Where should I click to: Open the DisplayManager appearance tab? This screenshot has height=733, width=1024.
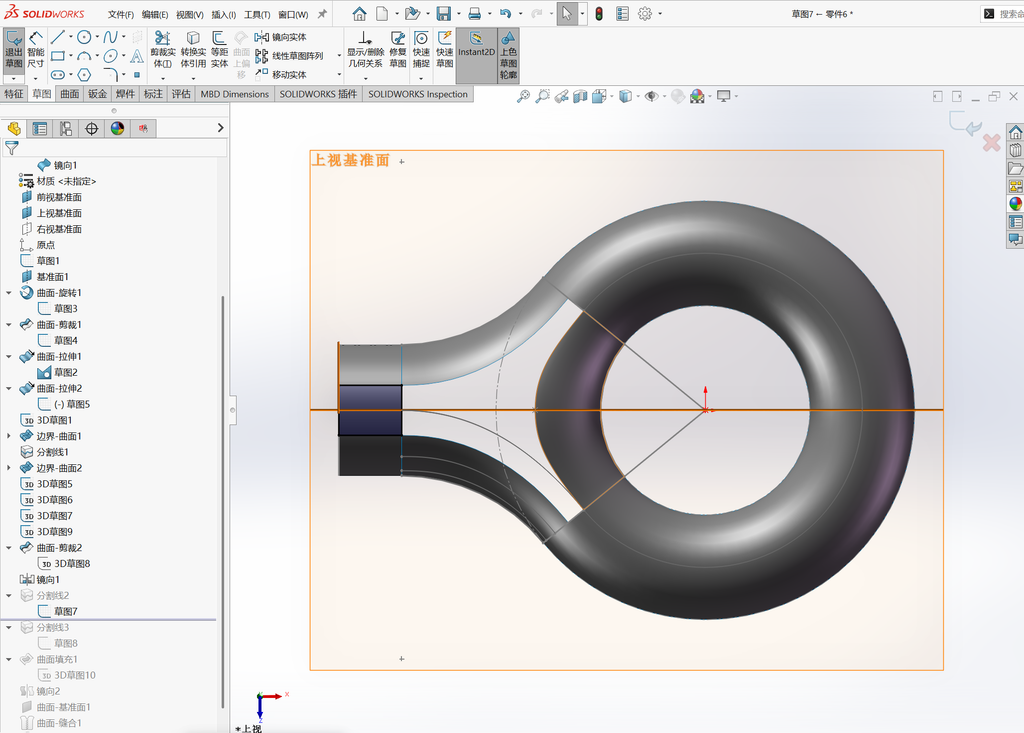click(118, 129)
